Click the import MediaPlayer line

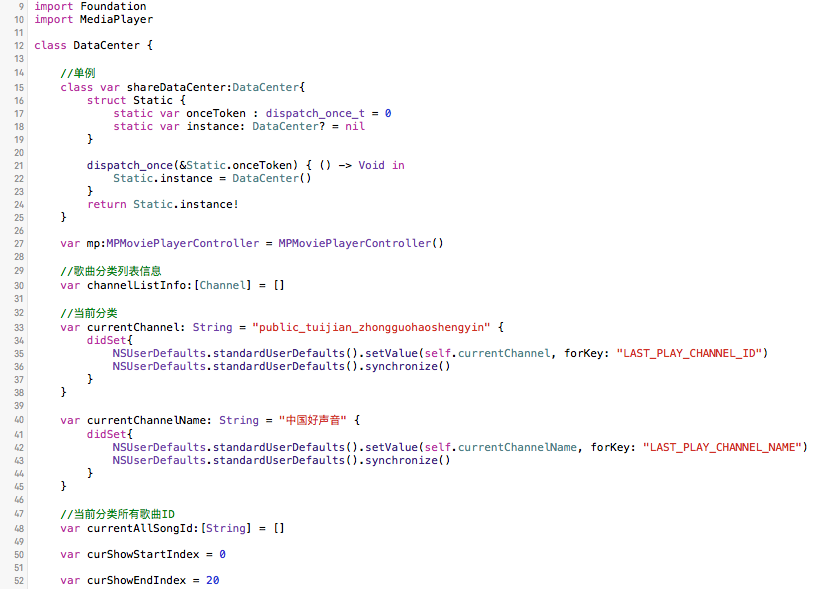click(x=94, y=20)
